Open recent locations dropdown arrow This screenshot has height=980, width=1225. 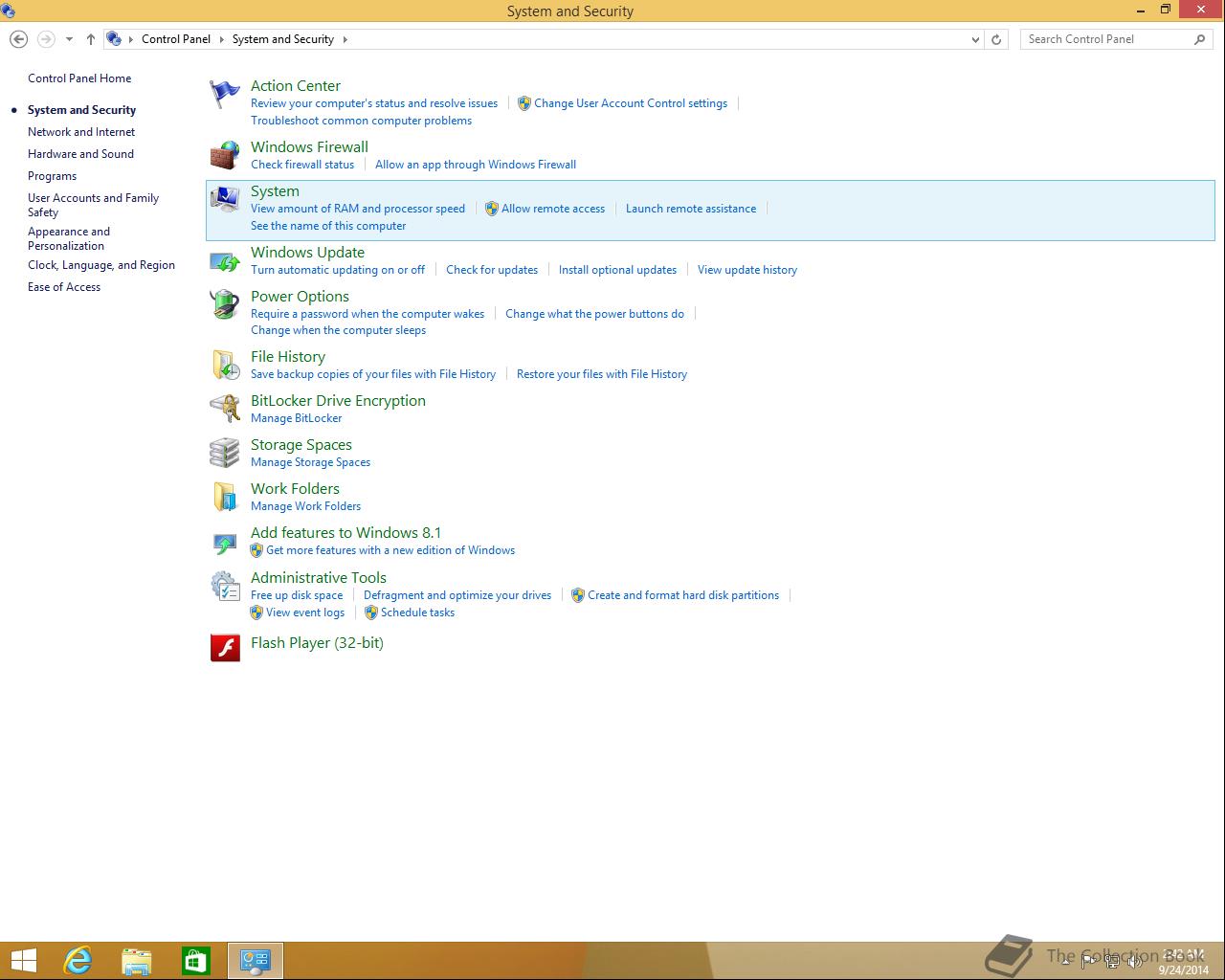[x=69, y=39]
